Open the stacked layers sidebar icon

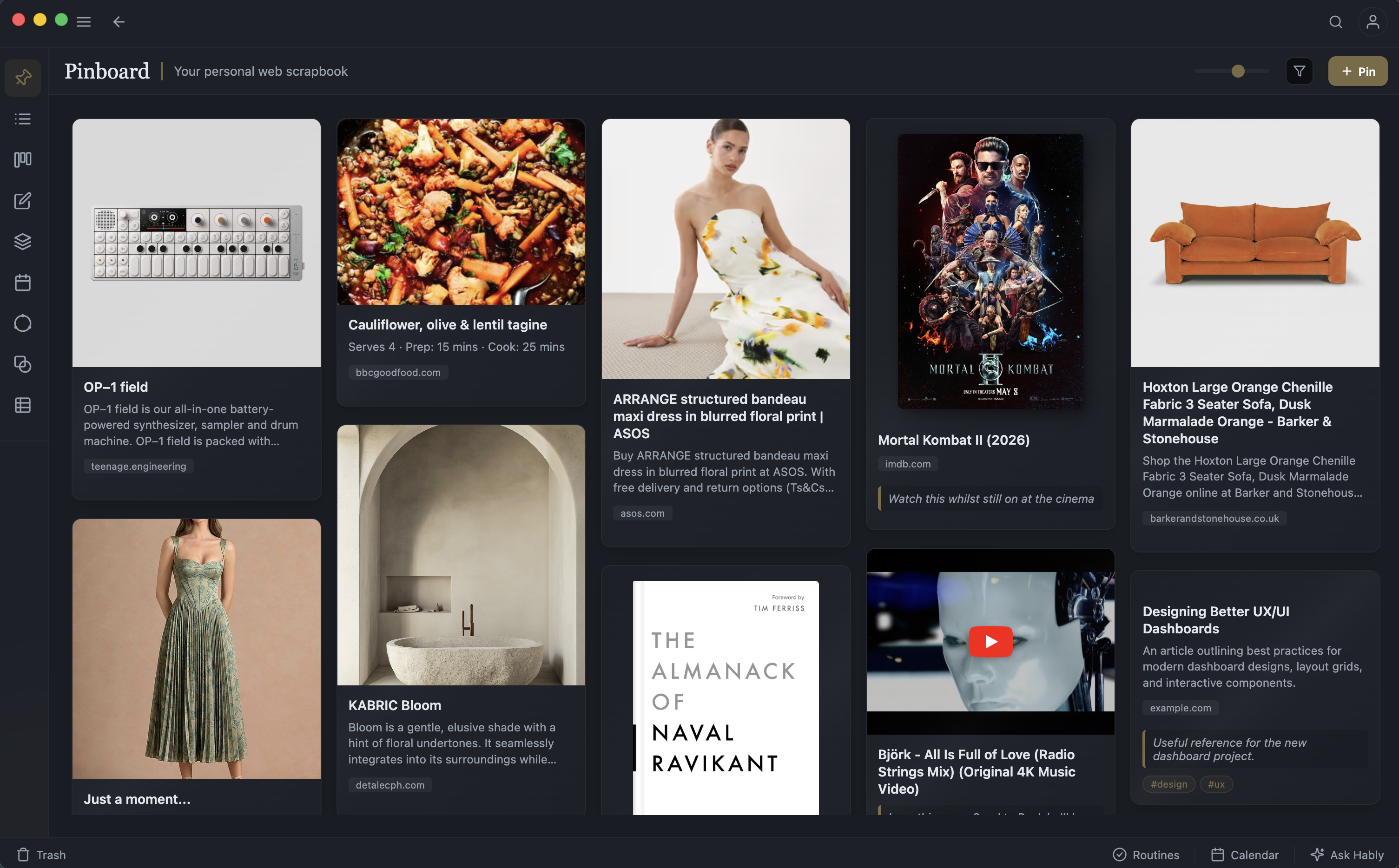tap(23, 242)
